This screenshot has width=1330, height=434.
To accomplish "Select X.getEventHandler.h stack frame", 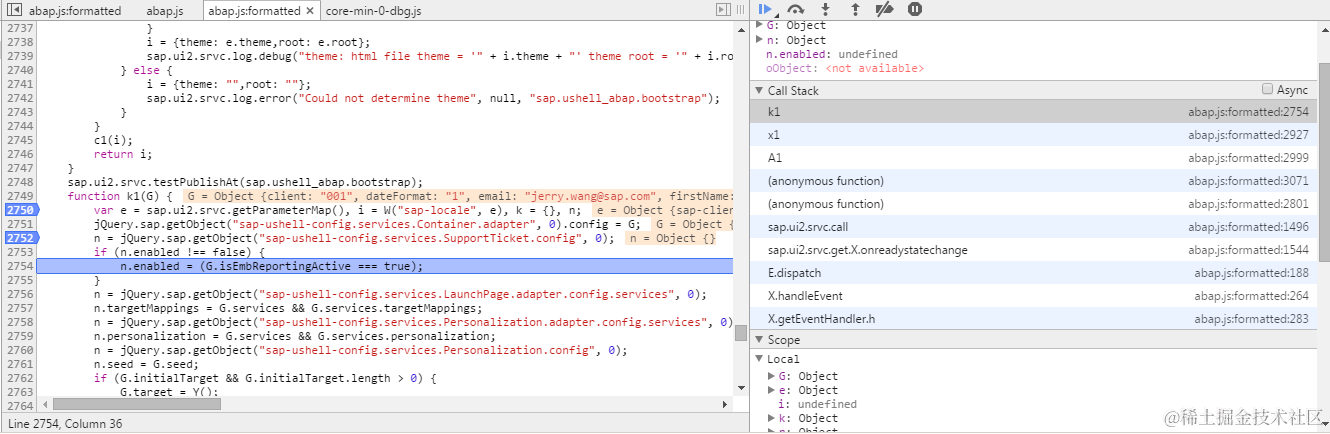I will tap(1034, 319).
